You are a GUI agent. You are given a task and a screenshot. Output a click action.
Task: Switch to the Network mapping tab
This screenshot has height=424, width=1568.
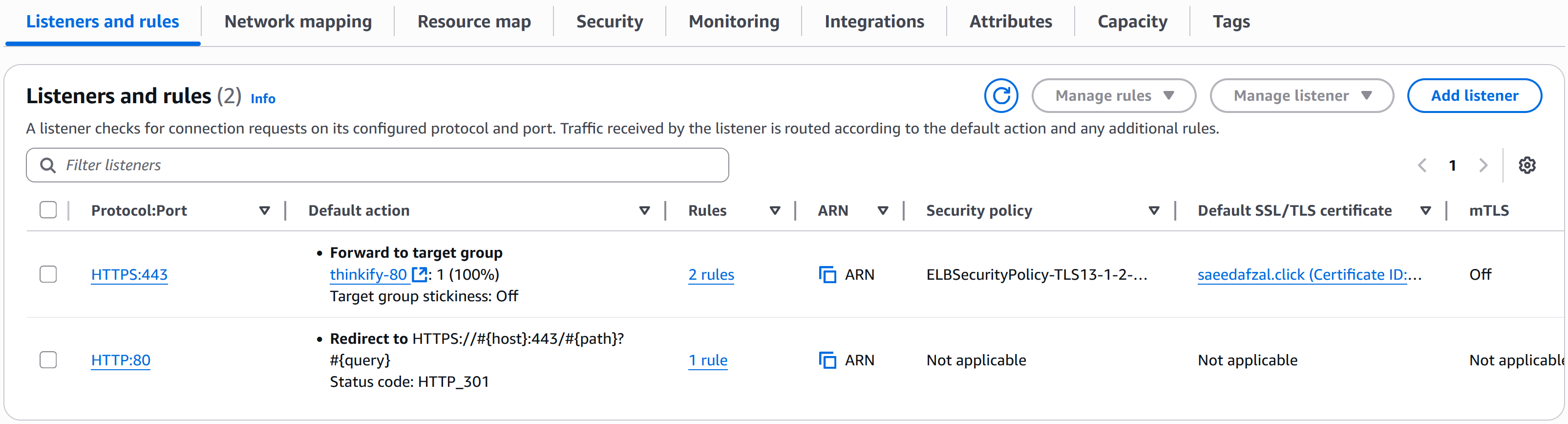(x=297, y=22)
